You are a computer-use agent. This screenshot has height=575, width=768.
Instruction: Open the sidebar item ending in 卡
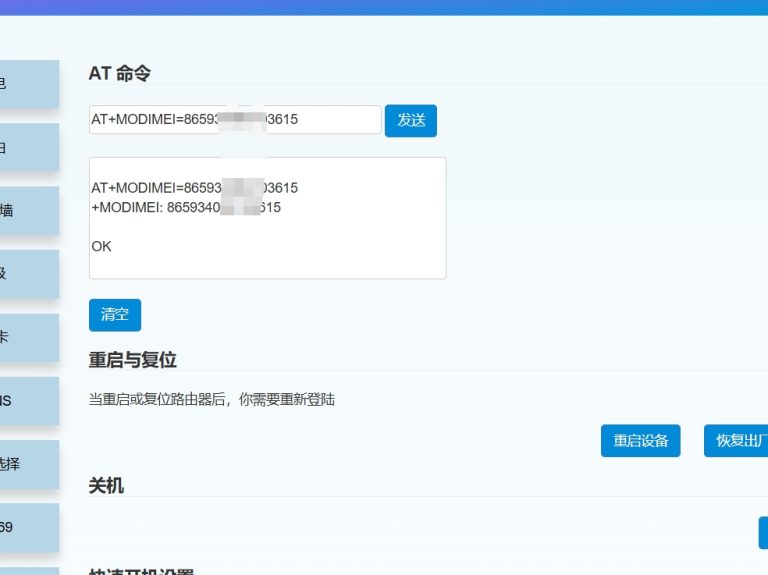[28, 338]
